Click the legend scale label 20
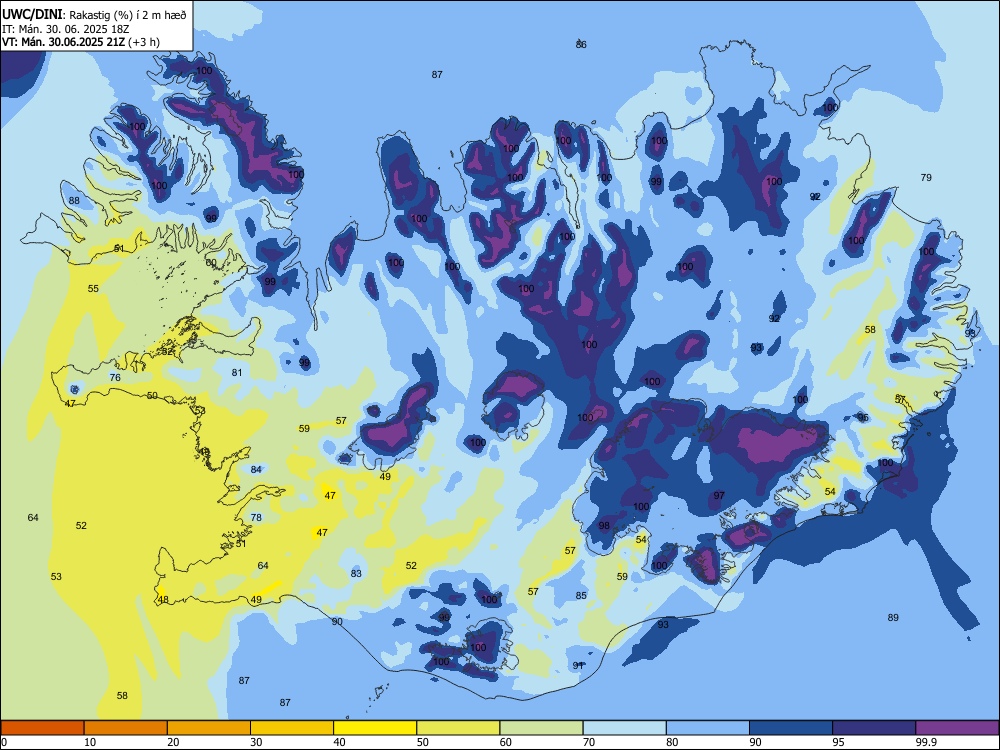The height and width of the screenshot is (750, 1000). [173, 742]
